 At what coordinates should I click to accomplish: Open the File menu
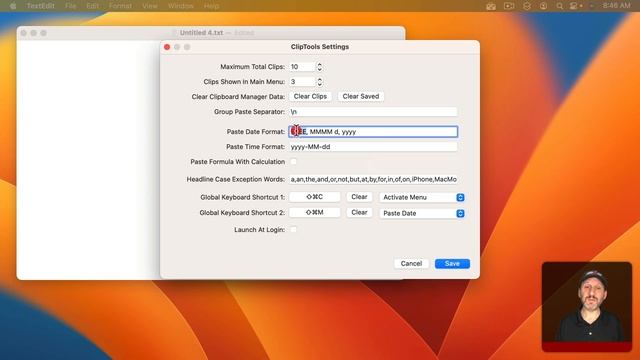click(71, 6)
